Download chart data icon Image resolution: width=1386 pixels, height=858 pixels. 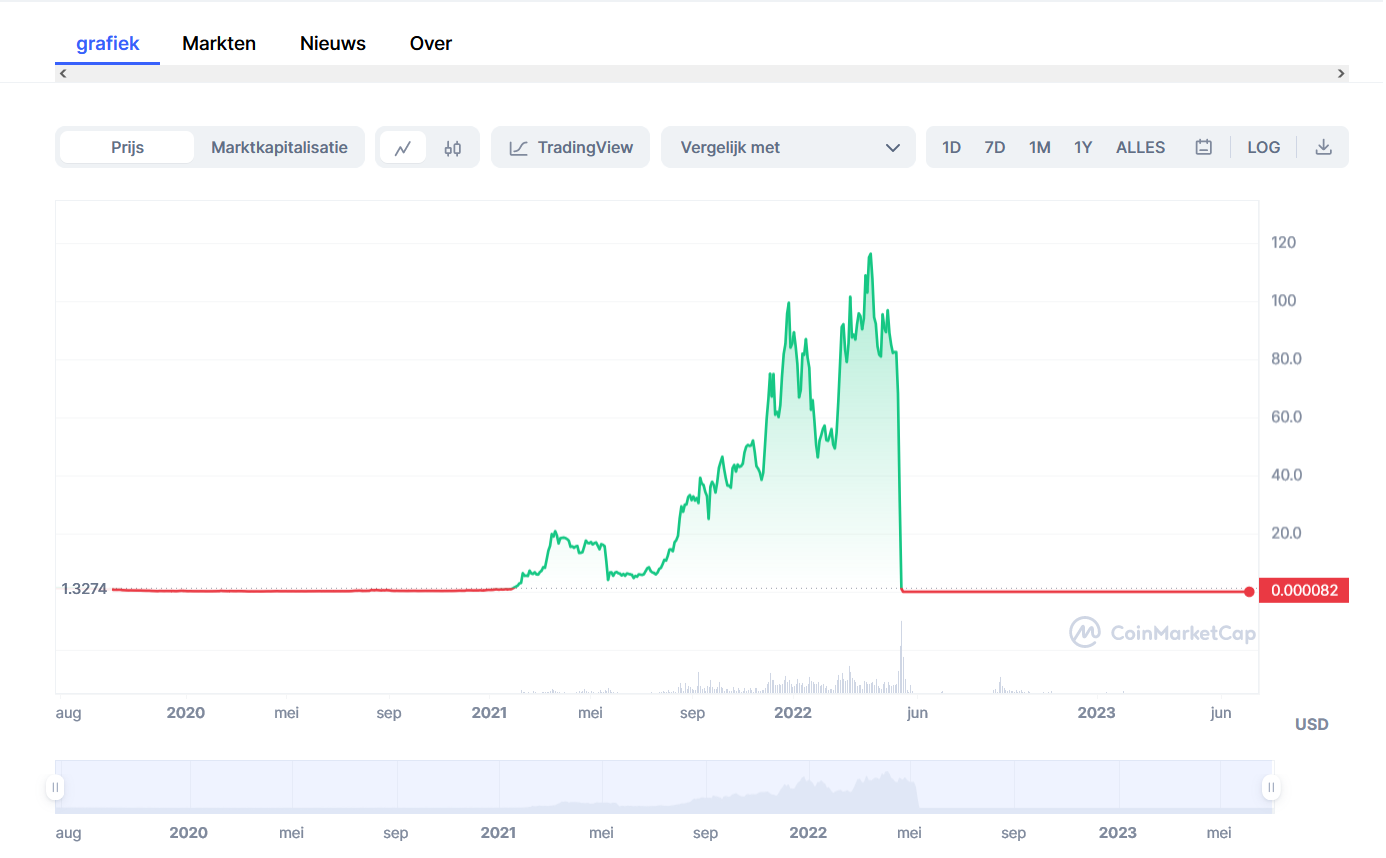point(1323,147)
